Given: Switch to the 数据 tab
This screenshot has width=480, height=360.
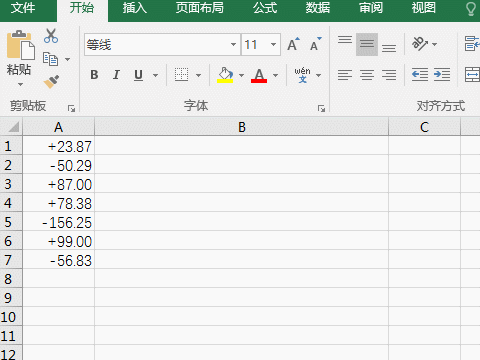Looking at the screenshot, I should click(x=318, y=8).
